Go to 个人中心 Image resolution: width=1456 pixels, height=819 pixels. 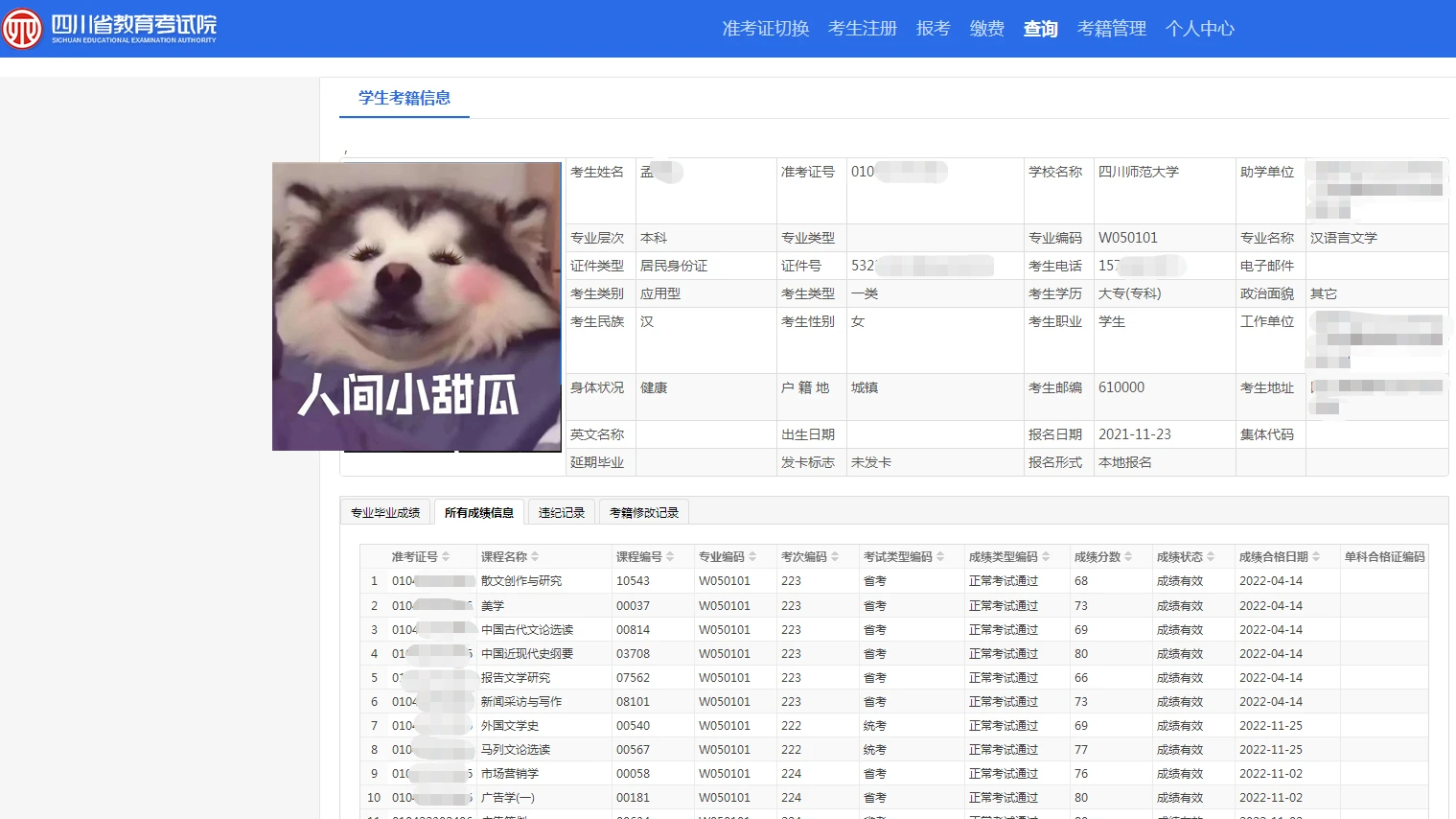(x=1200, y=29)
